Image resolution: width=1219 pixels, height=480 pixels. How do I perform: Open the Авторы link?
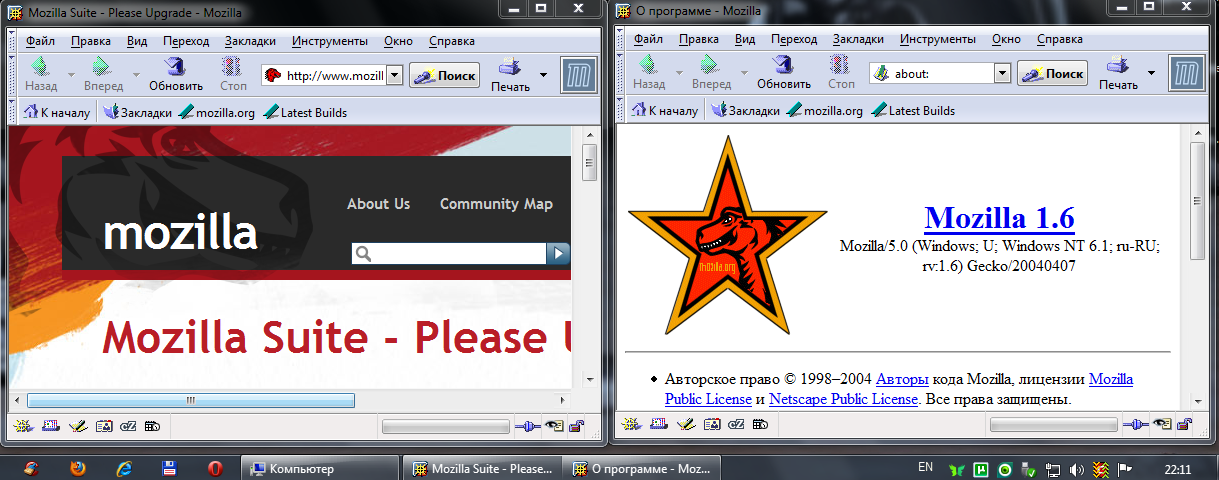(902, 380)
